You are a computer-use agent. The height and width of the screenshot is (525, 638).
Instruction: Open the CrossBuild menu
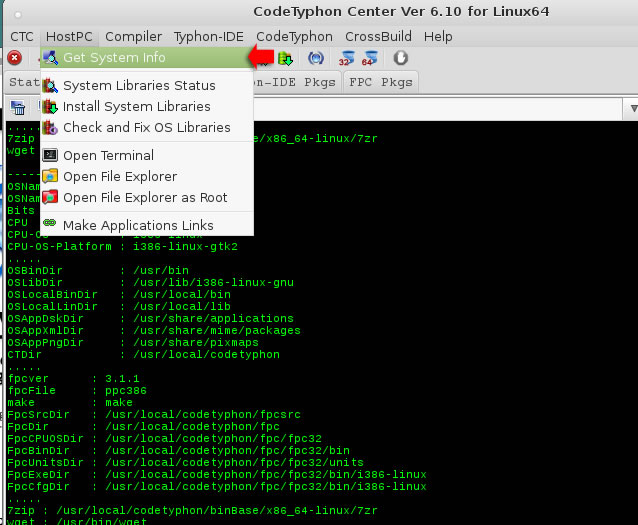tap(378, 37)
